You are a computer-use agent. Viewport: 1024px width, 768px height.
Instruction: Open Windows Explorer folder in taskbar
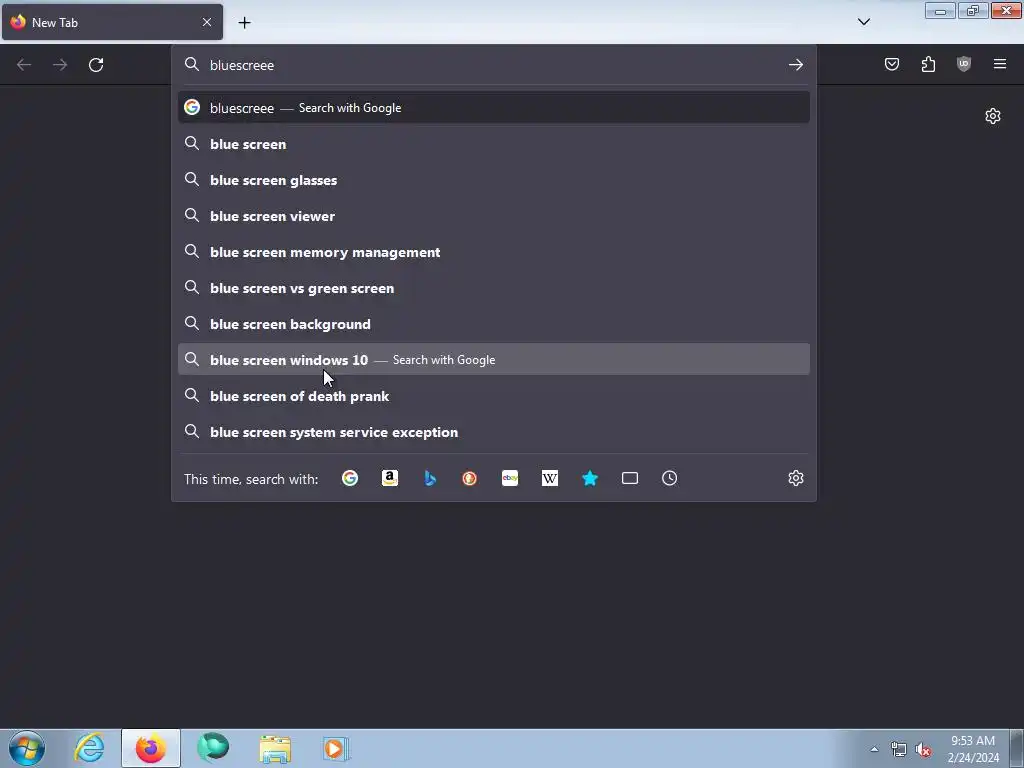pyautogui.click(x=275, y=748)
